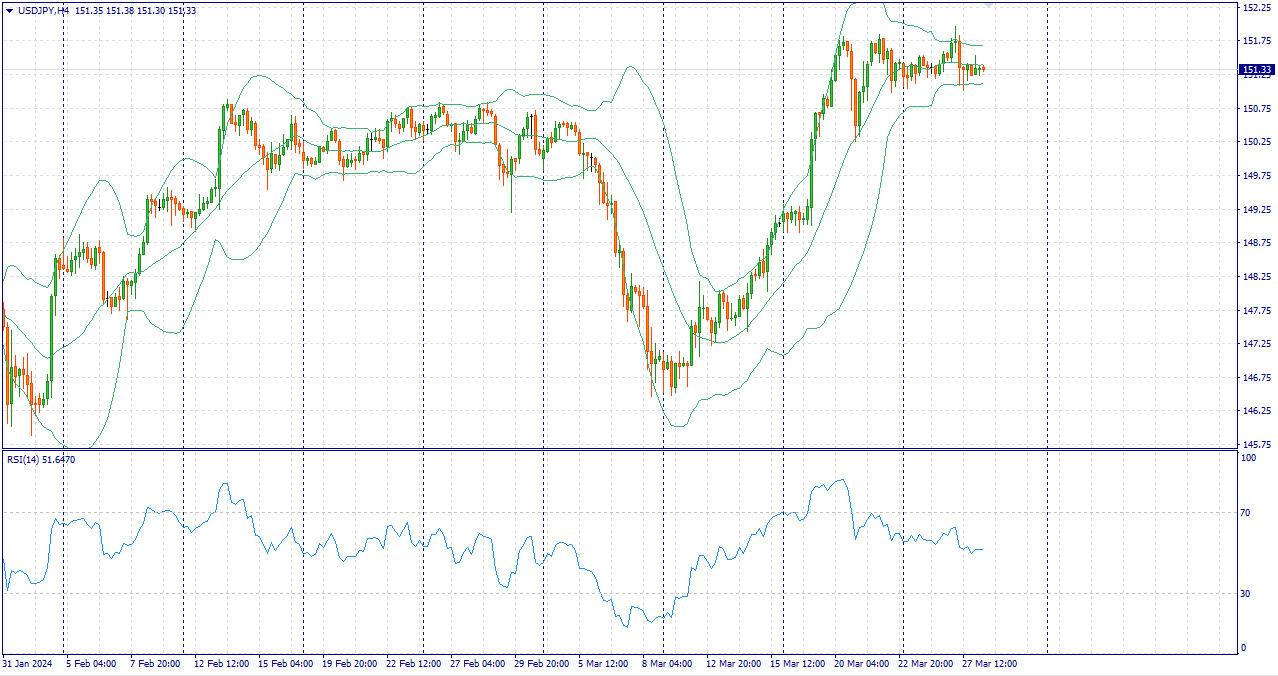The image size is (1278, 676).
Task: Click the 15 Feb 04:00 time label
Action: (x=285, y=663)
